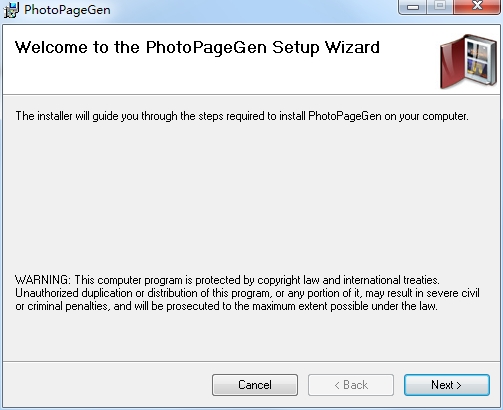Click the PhotoPageGen title bar text
Viewport: 503px width, 410px height.
pyautogui.click(x=67, y=10)
